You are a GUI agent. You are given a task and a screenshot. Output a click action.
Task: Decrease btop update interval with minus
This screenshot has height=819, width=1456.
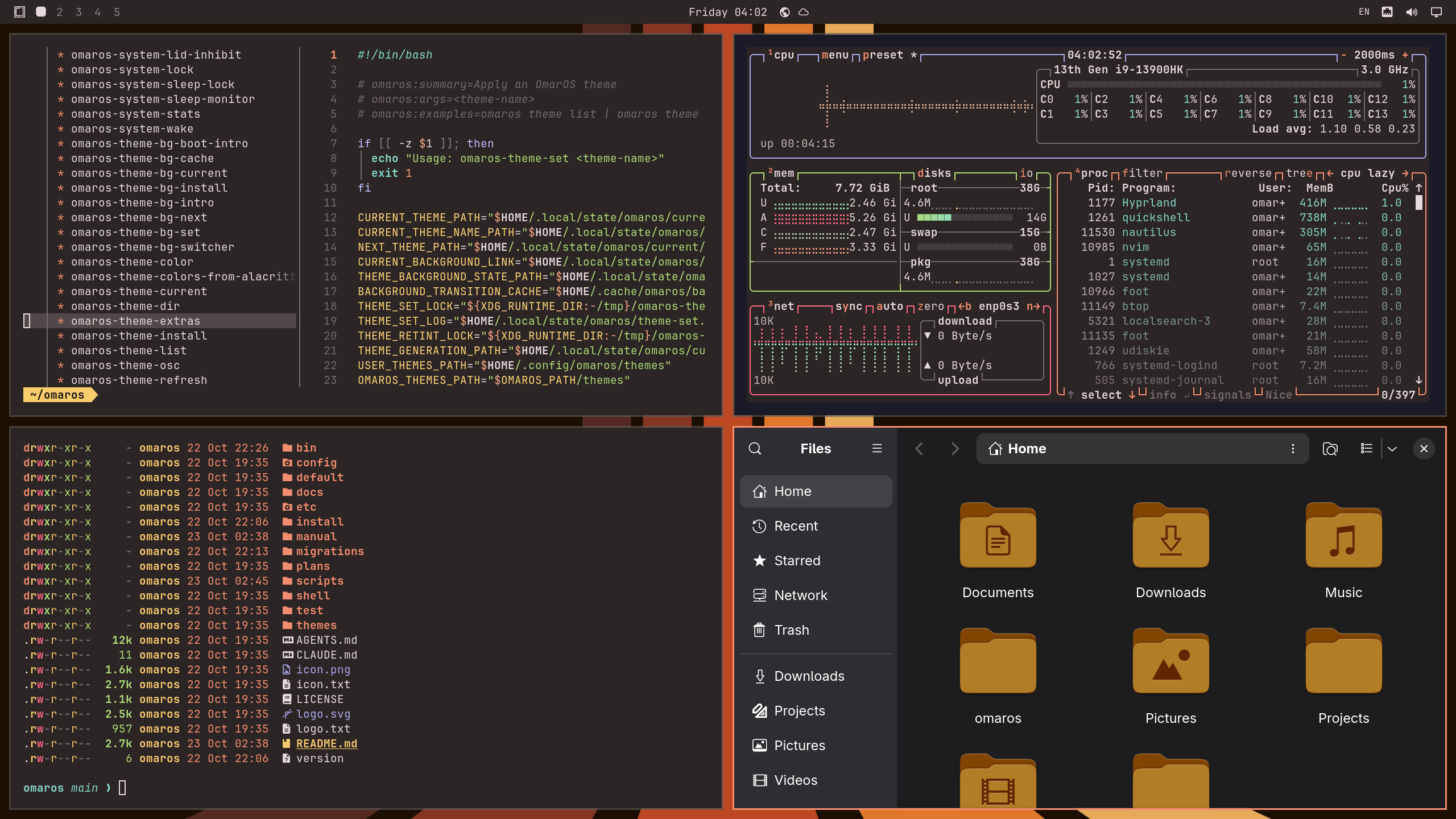pyautogui.click(x=1343, y=55)
